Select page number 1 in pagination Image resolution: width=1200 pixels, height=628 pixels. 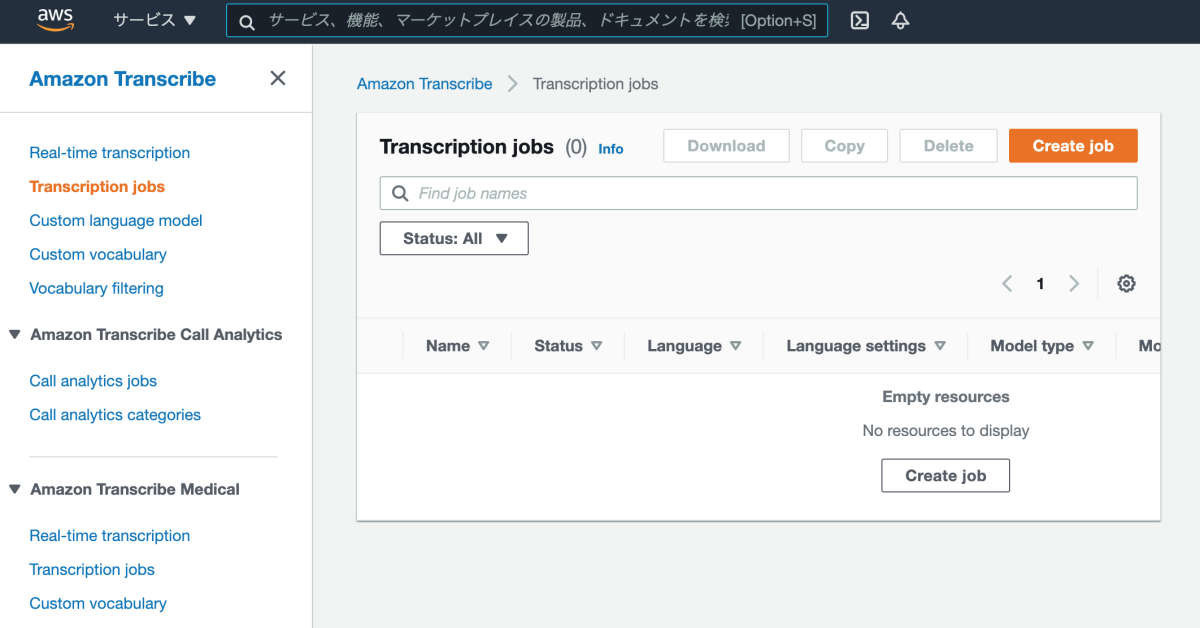point(1040,284)
